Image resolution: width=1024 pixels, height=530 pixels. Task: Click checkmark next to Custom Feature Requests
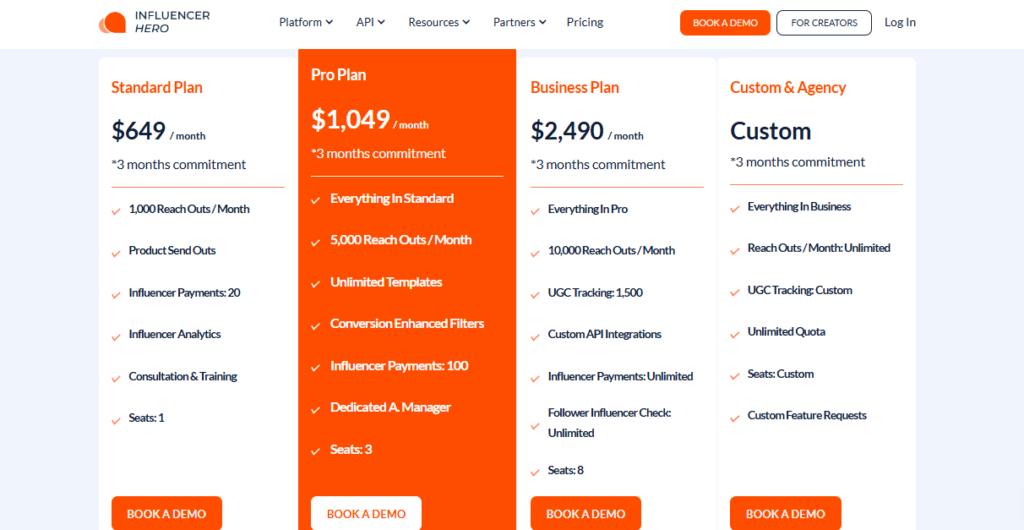(735, 417)
